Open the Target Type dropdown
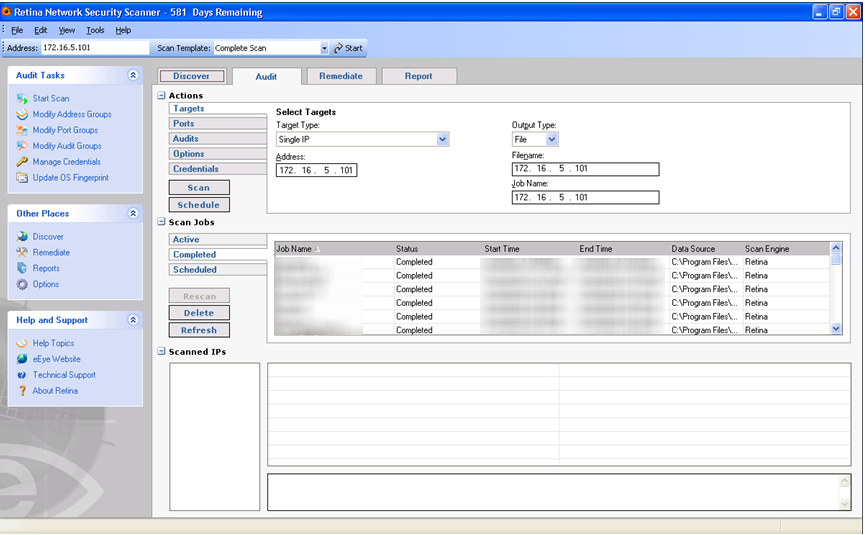This screenshot has height=535, width=865. tap(442, 140)
